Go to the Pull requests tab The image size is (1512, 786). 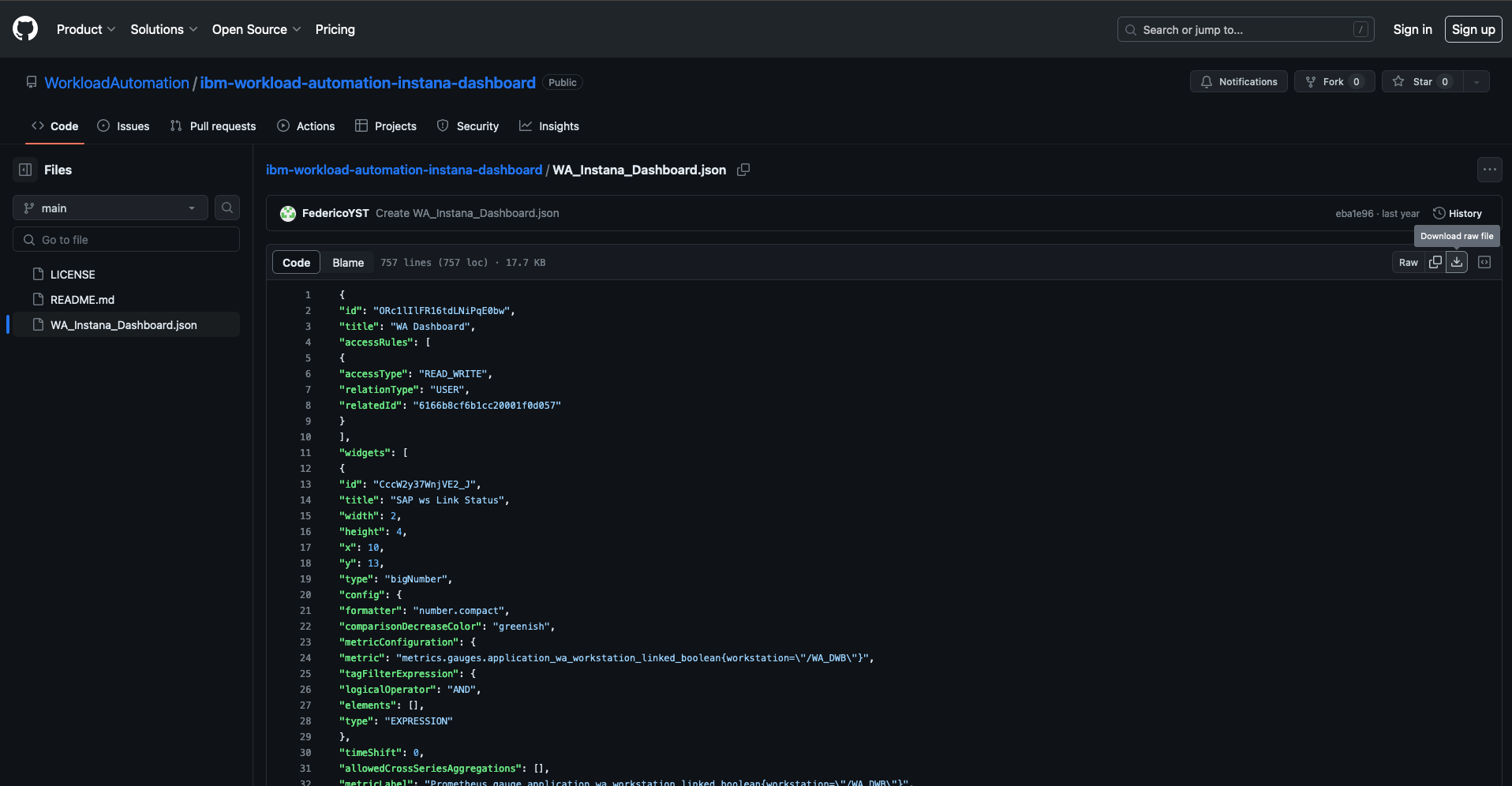pos(213,126)
